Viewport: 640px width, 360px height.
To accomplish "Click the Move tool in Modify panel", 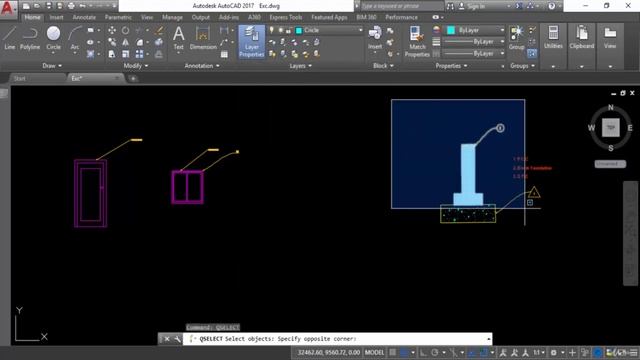I will pos(111,30).
